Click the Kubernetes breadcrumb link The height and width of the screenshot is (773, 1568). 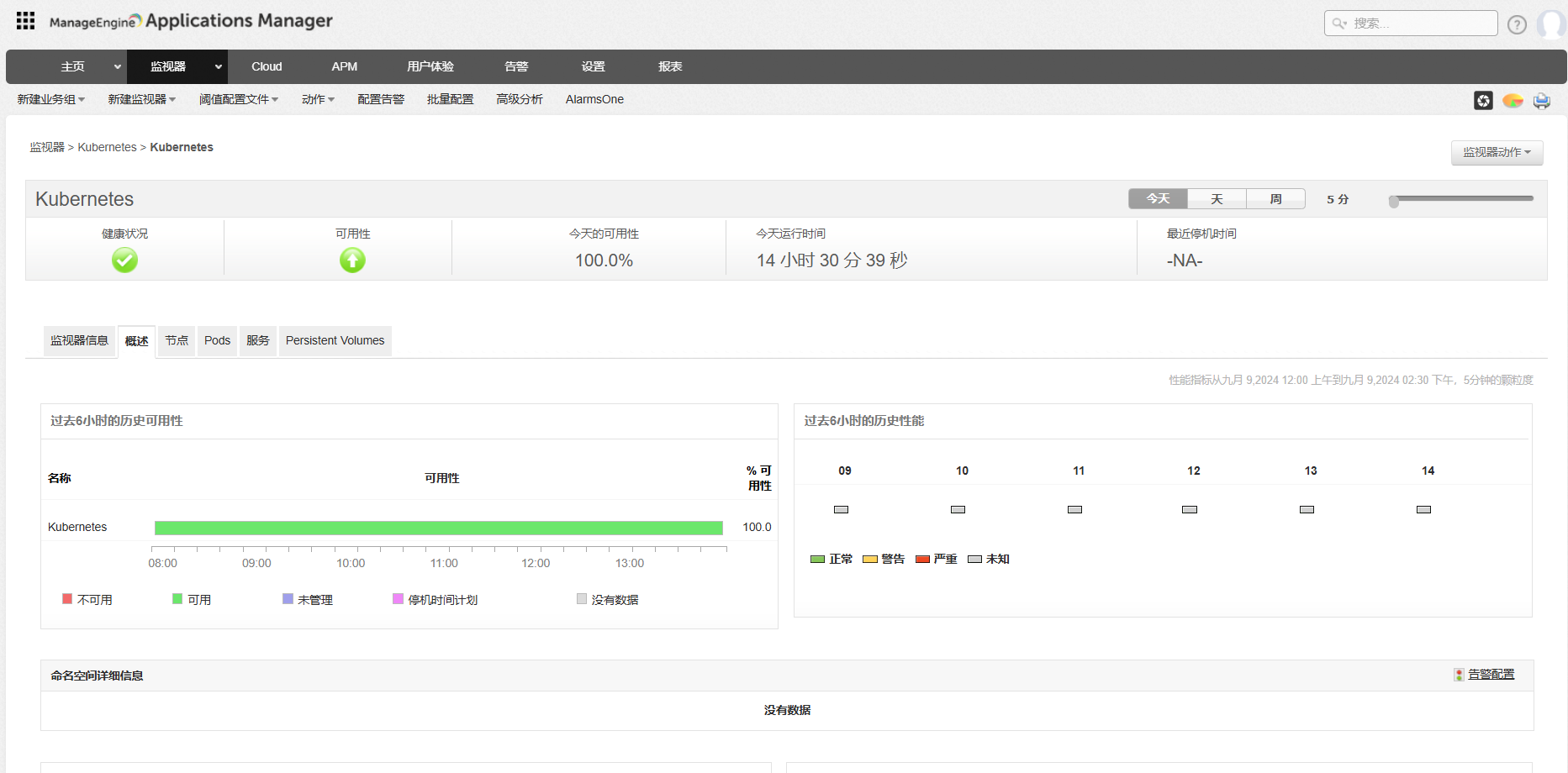tap(107, 147)
